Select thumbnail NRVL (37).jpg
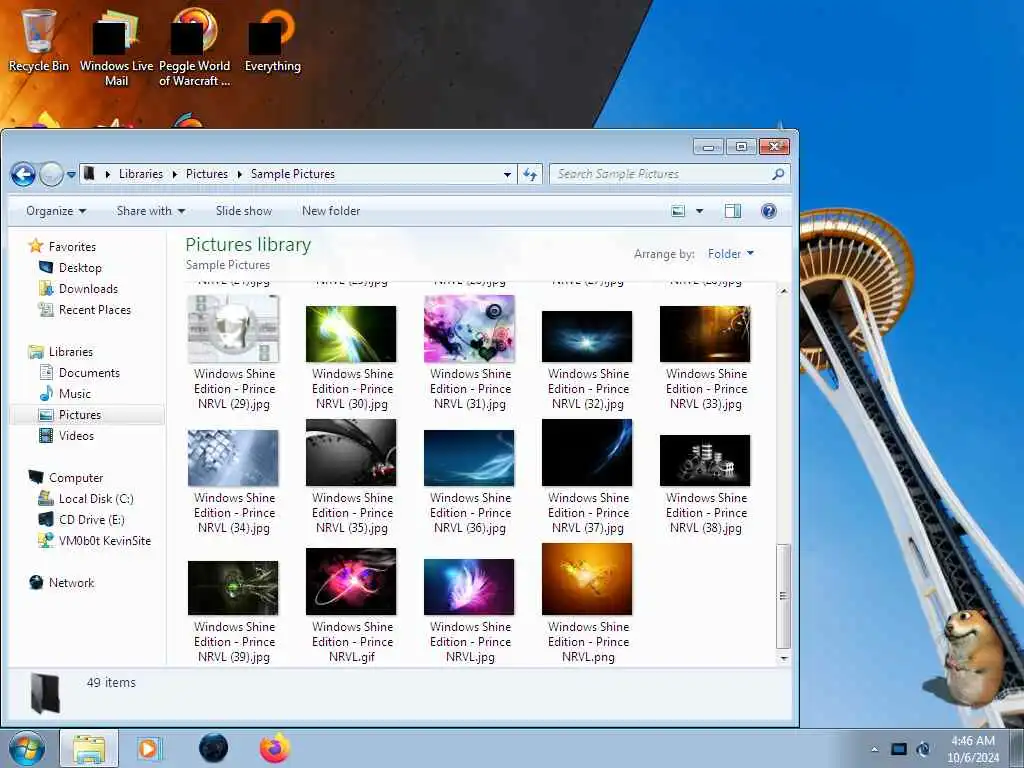This screenshot has width=1024, height=768. [x=587, y=453]
